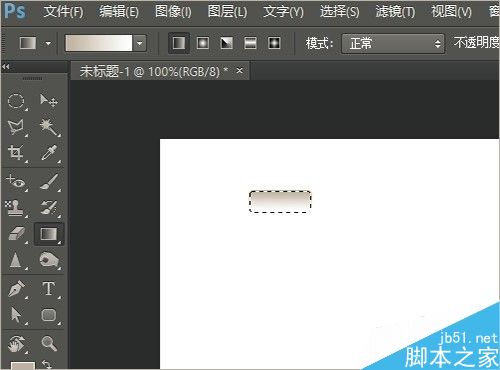Select the Brush tool
The image size is (500, 370).
tap(49, 182)
